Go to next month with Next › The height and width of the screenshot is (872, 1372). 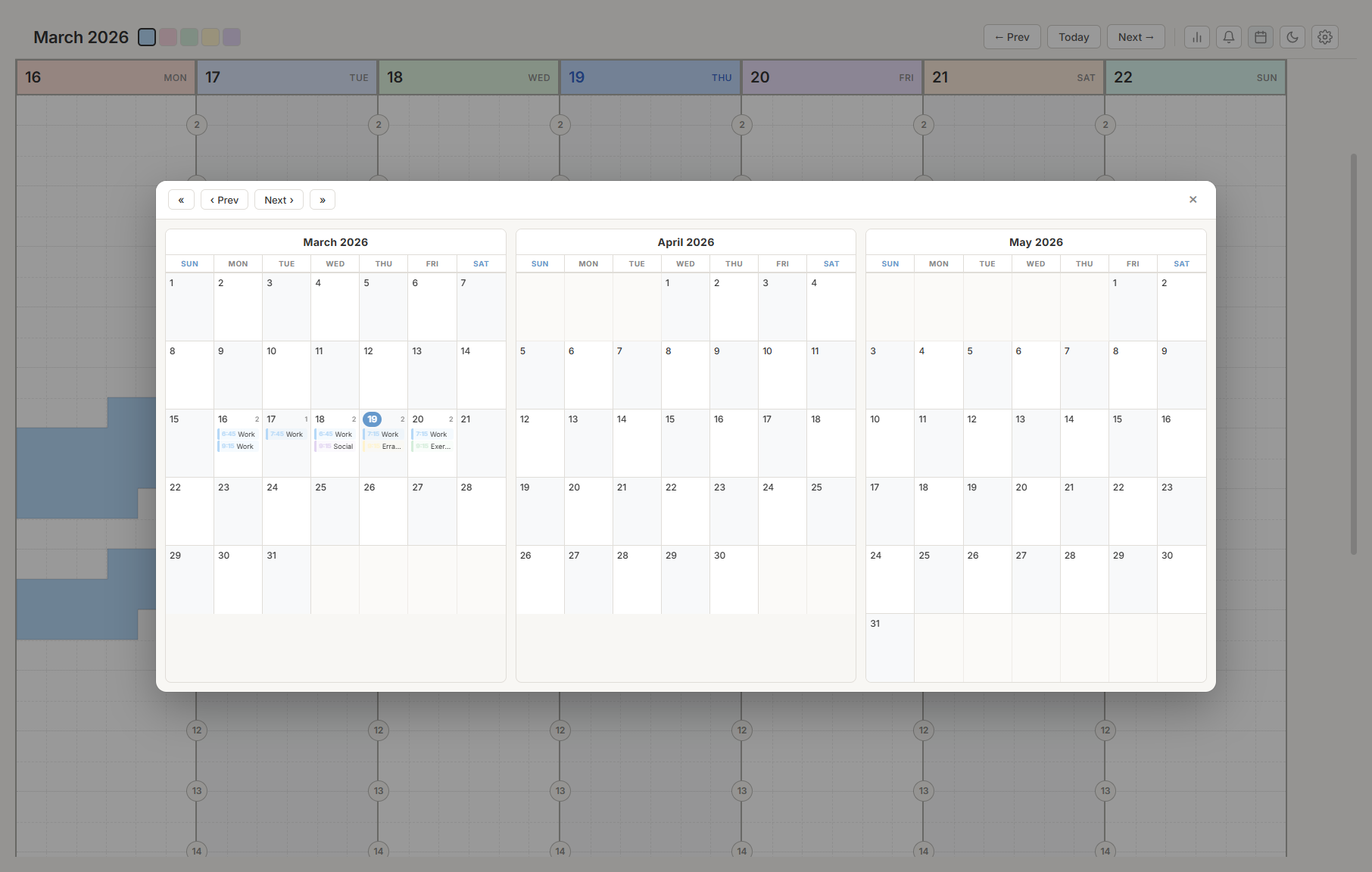point(279,199)
